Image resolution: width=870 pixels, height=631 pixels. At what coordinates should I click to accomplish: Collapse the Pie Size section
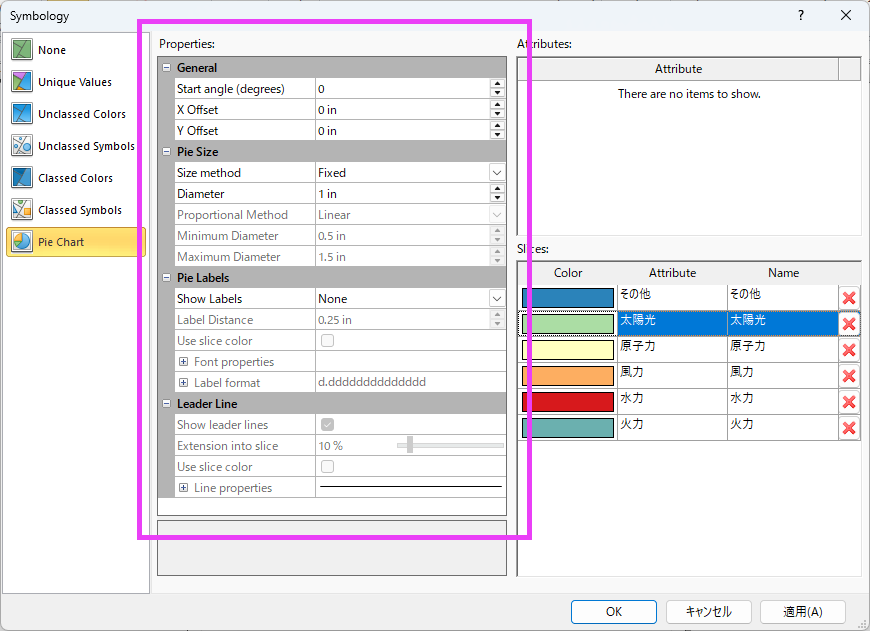(166, 152)
